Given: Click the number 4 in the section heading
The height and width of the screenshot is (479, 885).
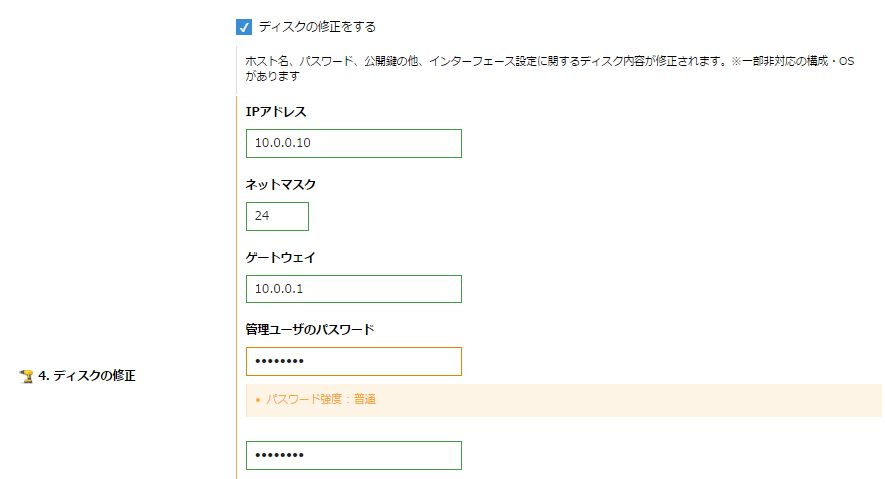Looking at the screenshot, I should [41, 376].
